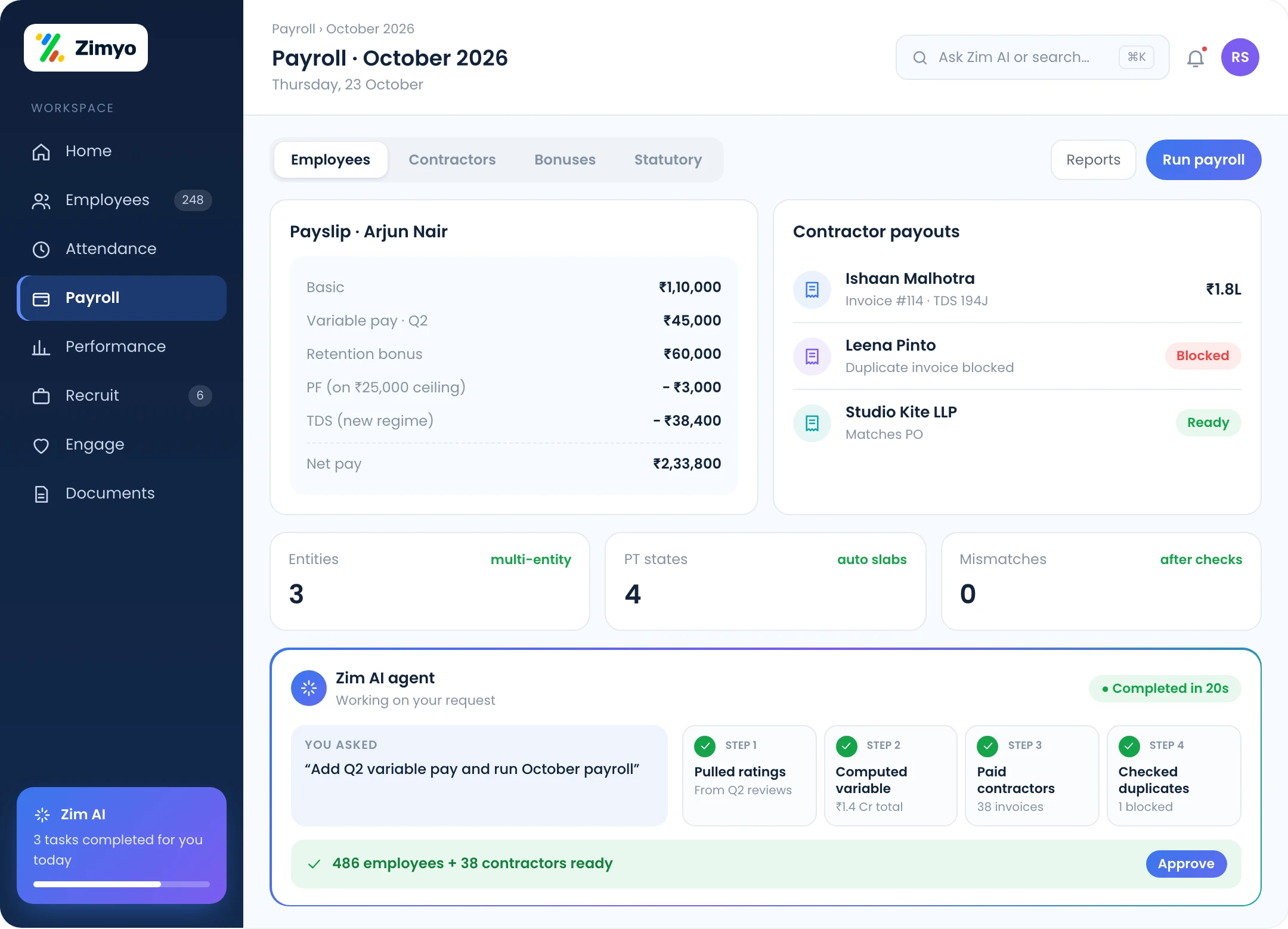Image resolution: width=1288 pixels, height=929 pixels.
Task: Open the Zim AI sidebar card
Action: 122,846
